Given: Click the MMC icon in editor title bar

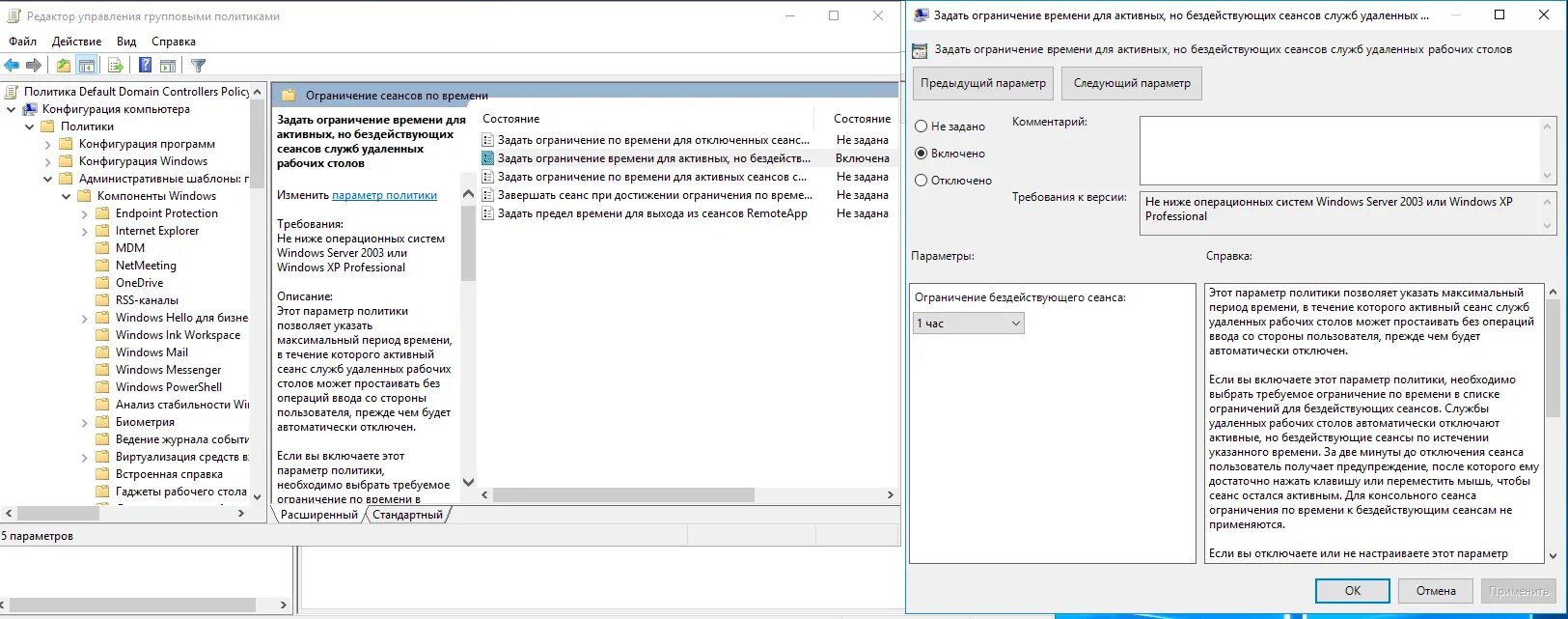Looking at the screenshot, I should (14, 15).
